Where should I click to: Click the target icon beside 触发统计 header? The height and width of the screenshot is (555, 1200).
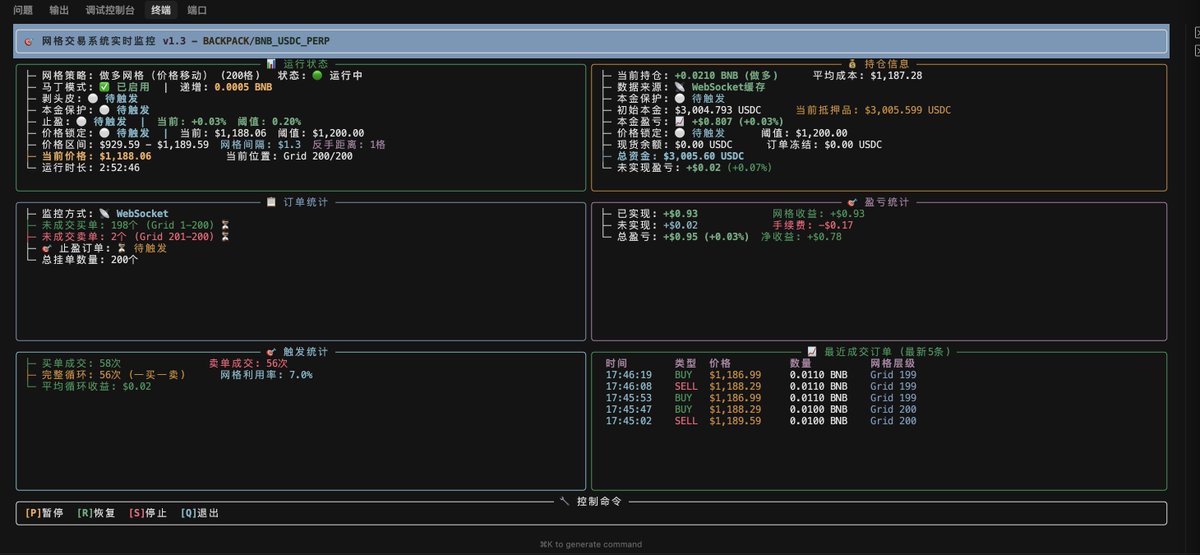coord(271,352)
